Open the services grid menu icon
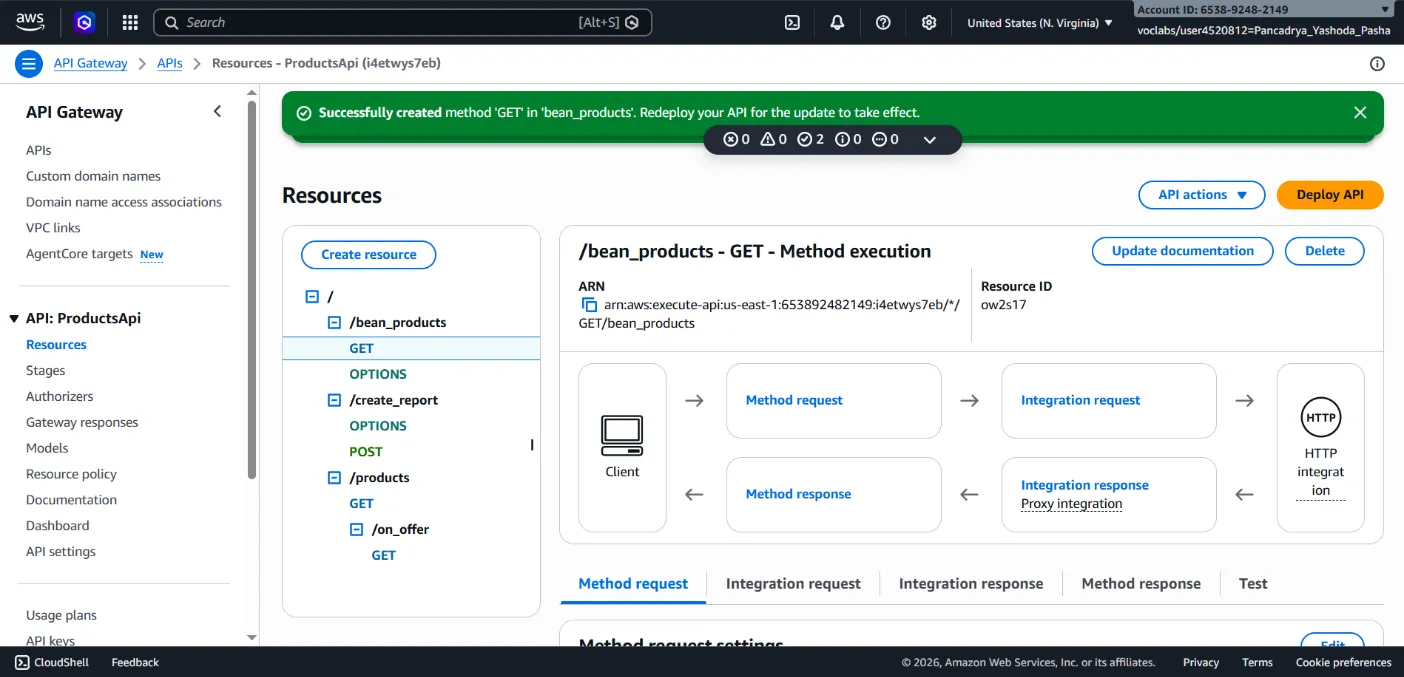1404x677 pixels. click(130, 22)
